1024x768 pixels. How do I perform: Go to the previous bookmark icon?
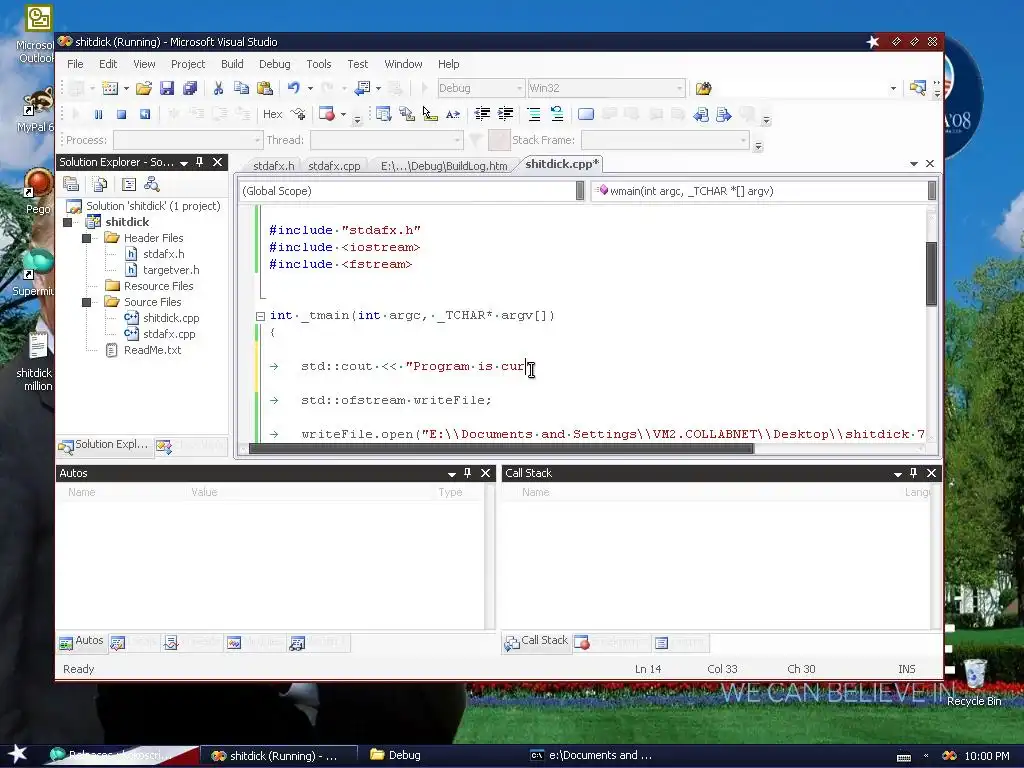[701, 114]
